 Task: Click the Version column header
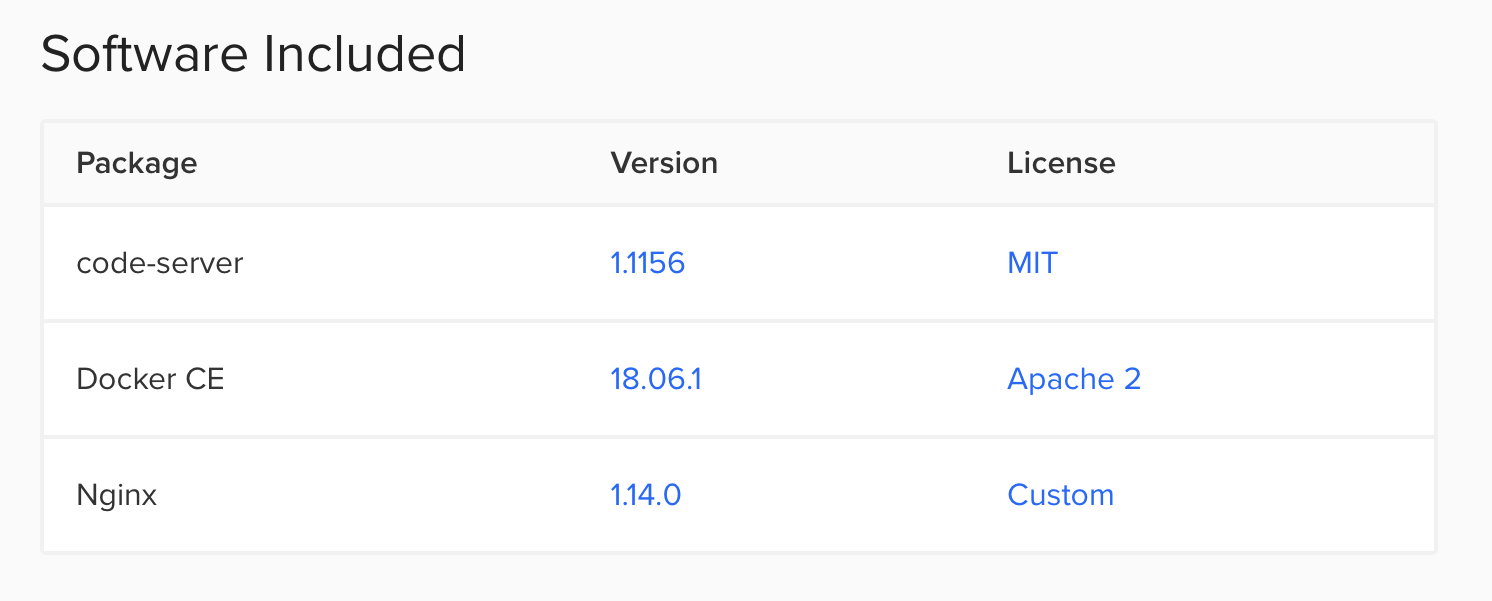tap(664, 163)
